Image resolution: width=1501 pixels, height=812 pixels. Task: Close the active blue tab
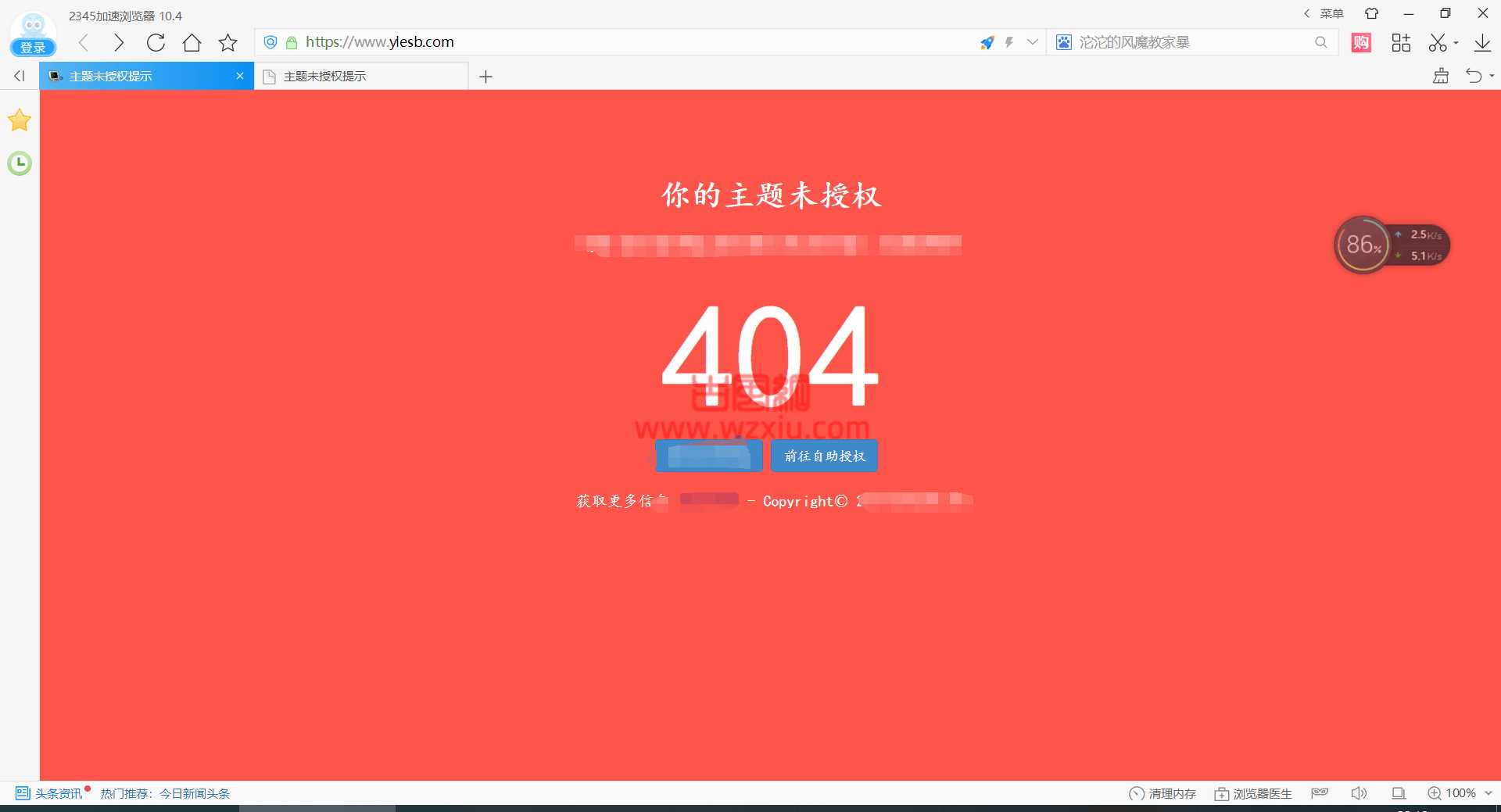(x=240, y=76)
